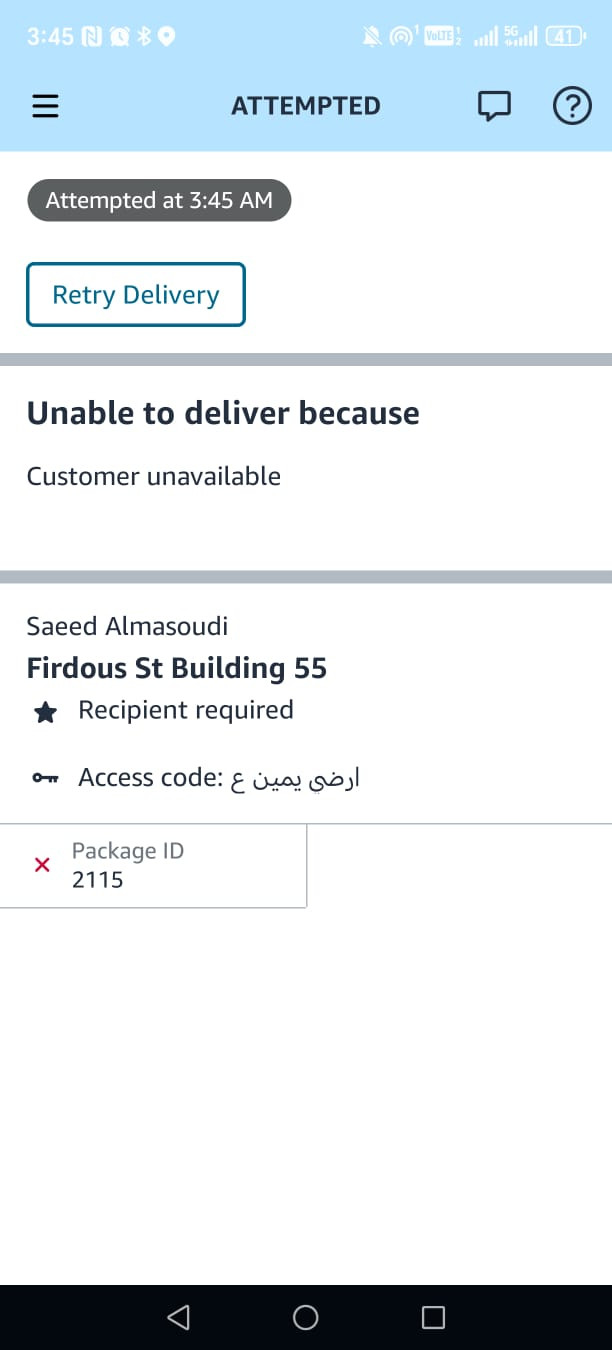
Task: Tap the Firdous St Building 55 address
Action: pyautogui.click(x=177, y=668)
